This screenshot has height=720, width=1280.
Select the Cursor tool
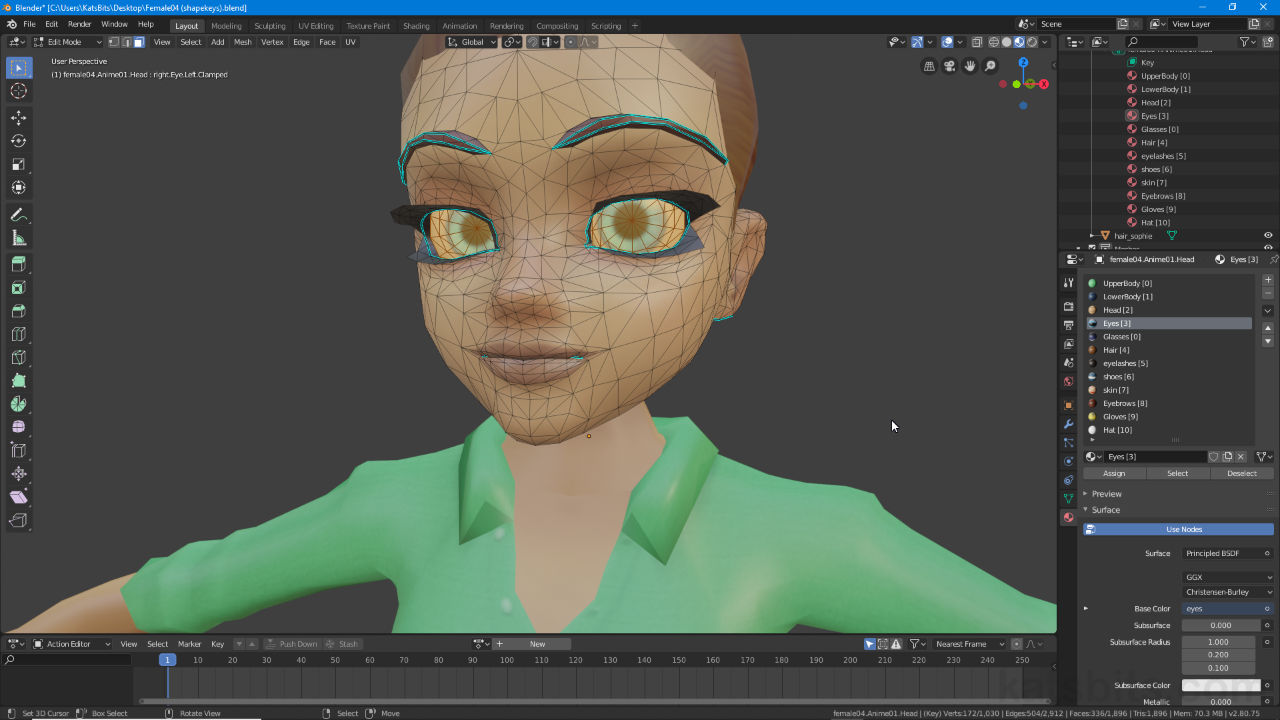pyautogui.click(x=18, y=91)
